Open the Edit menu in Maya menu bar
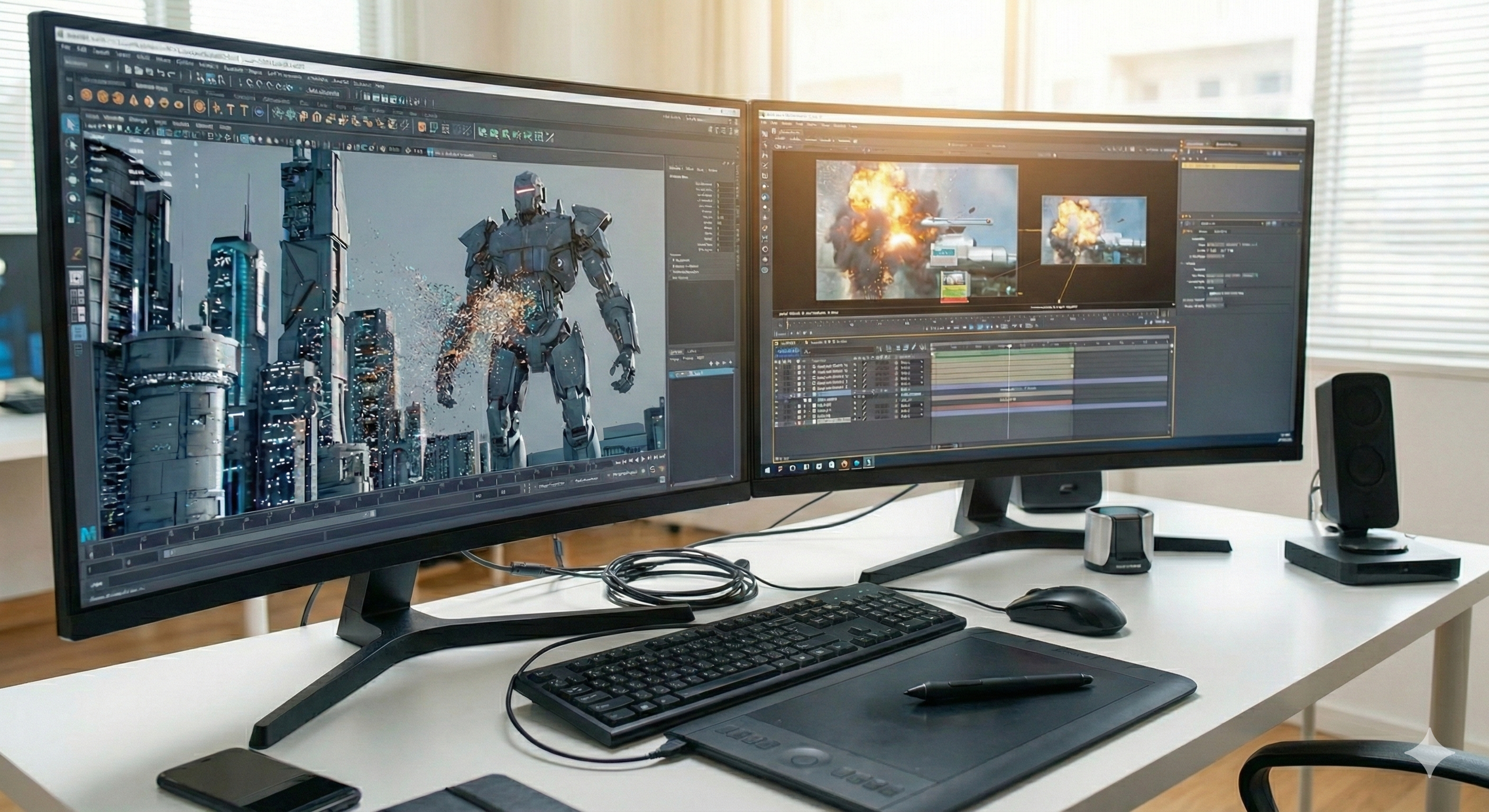 [x=81, y=50]
